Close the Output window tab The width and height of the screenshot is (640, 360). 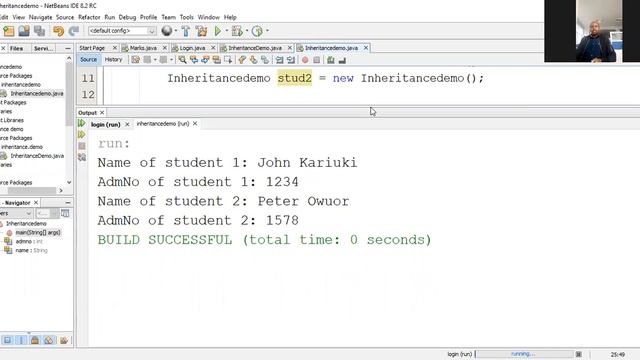[x=102, y=113]
